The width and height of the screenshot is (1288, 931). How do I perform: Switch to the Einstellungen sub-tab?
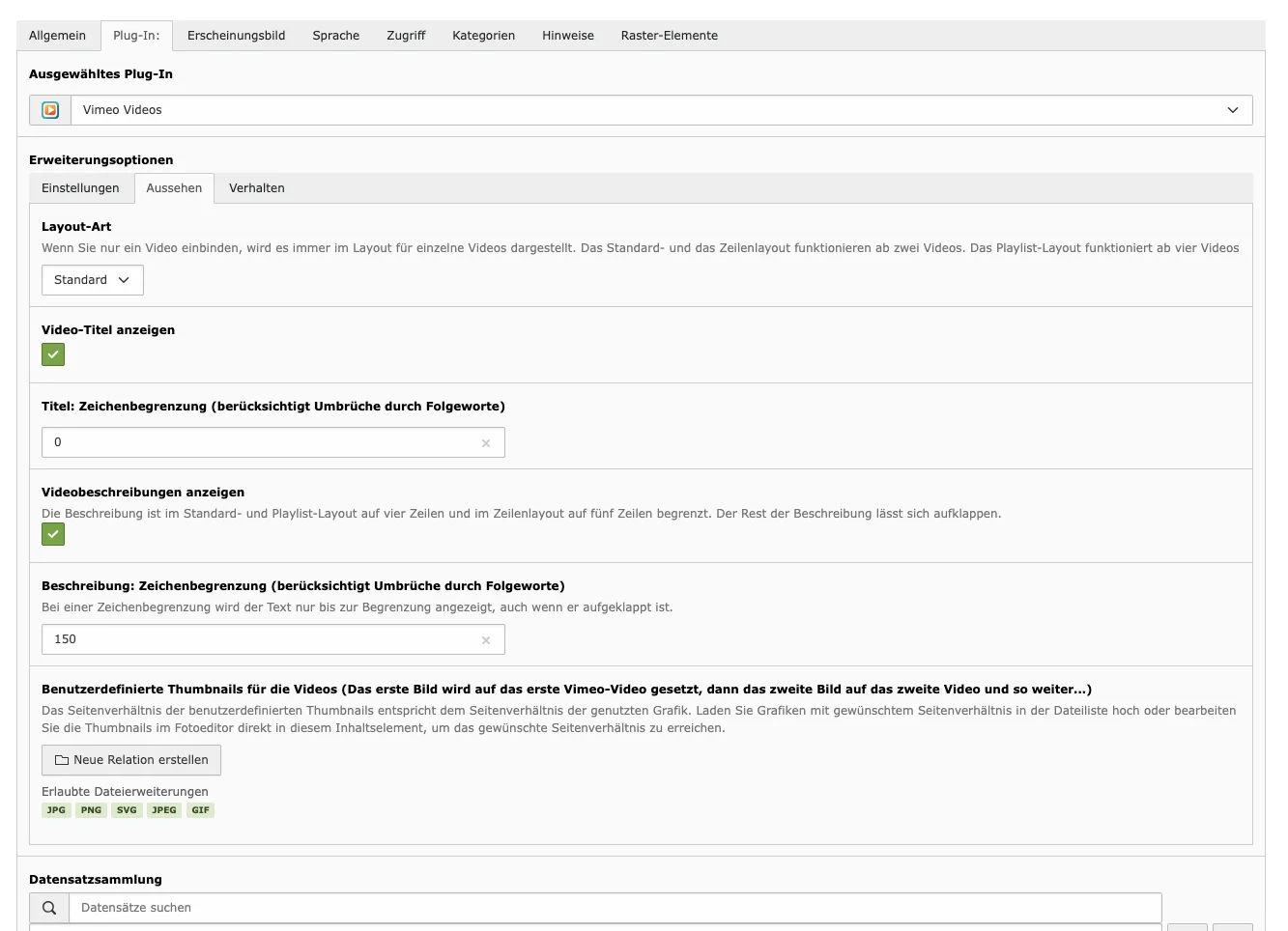(80, 187)
